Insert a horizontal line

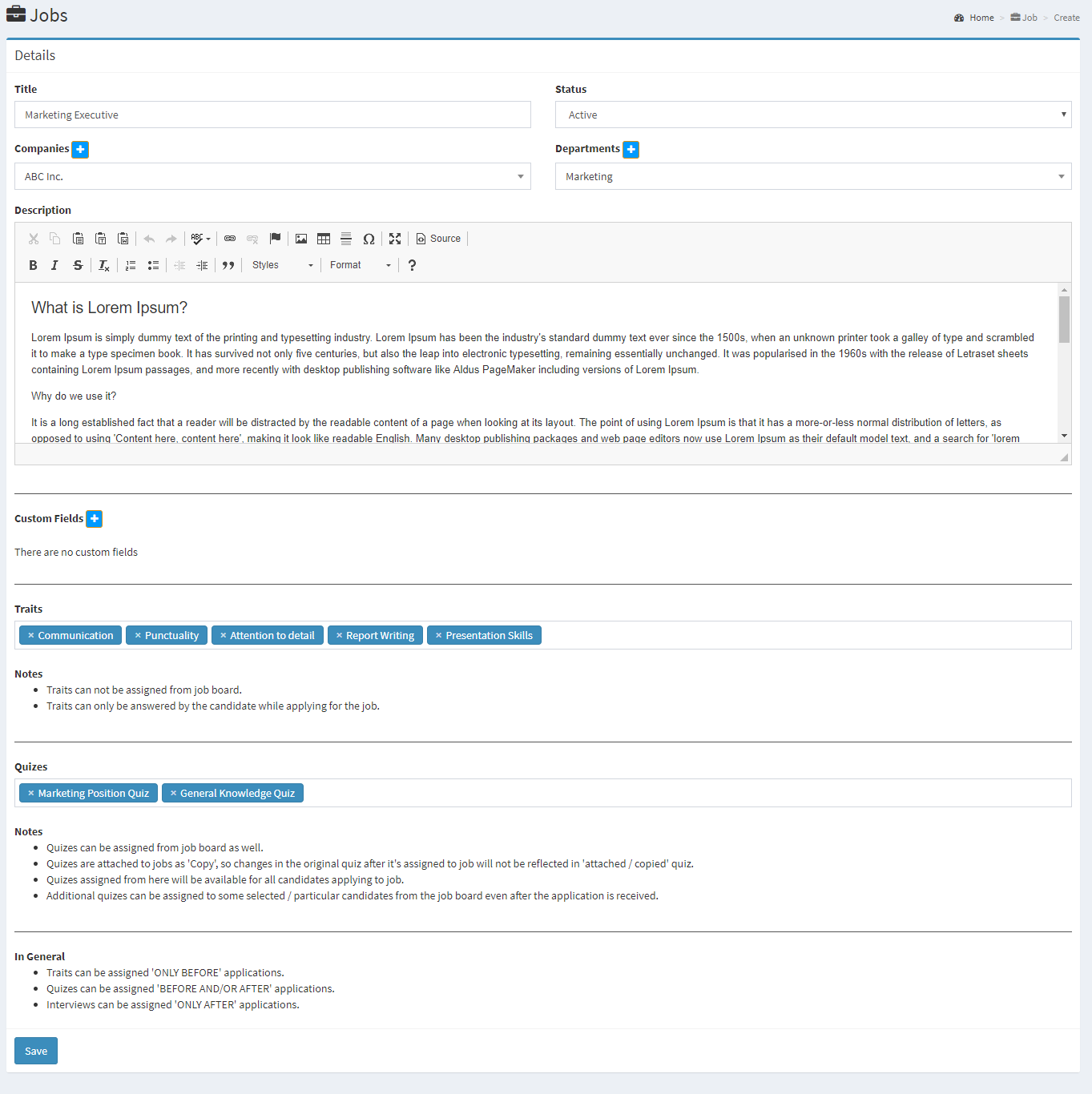[346, 239]
